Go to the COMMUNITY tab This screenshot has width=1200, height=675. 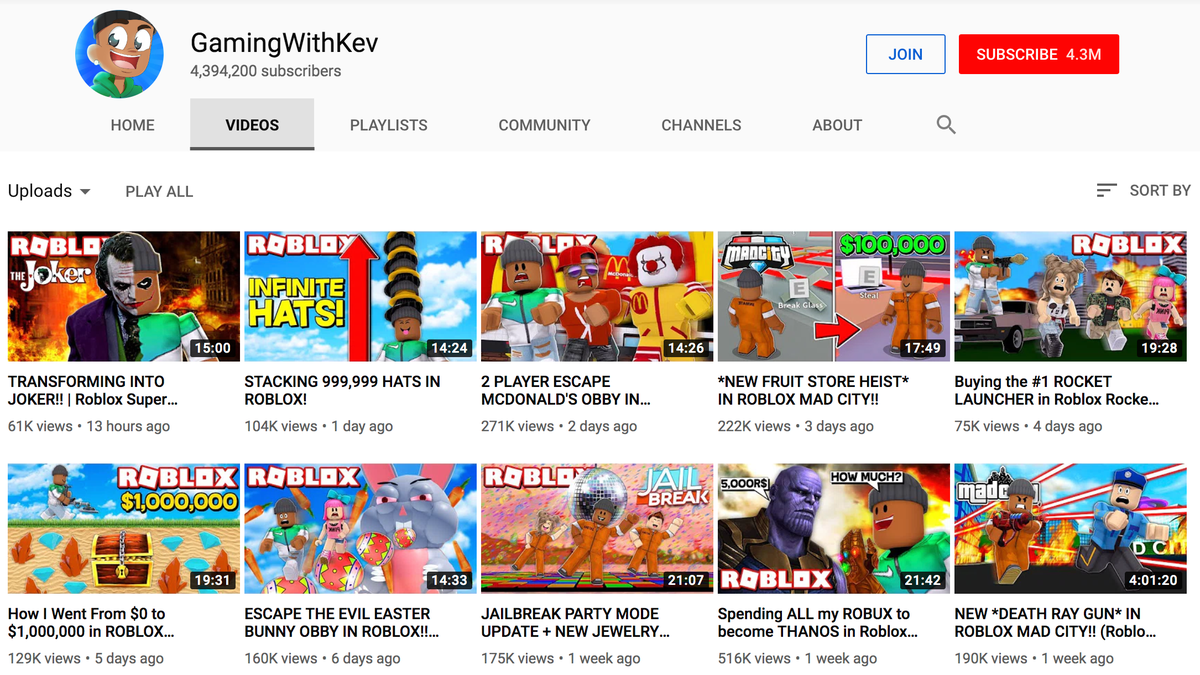[x=545, y=125]
